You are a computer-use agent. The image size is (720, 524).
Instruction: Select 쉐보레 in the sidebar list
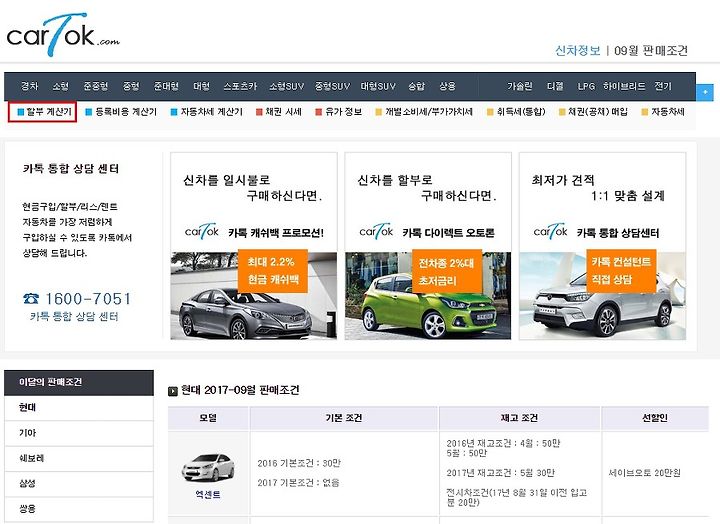pos(79,458)
